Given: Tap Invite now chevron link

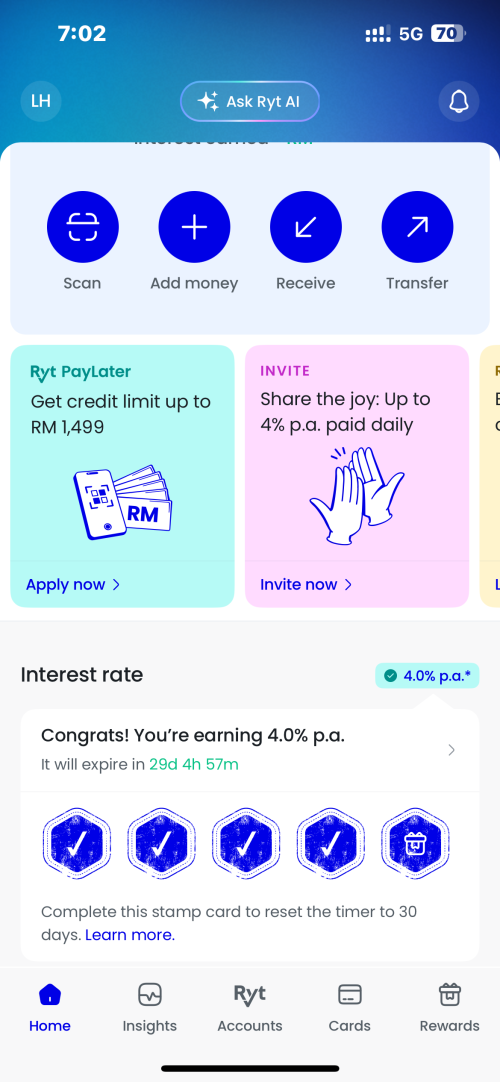Looking at the screenshot, I should pyautogui.click(x=306, y=584).
